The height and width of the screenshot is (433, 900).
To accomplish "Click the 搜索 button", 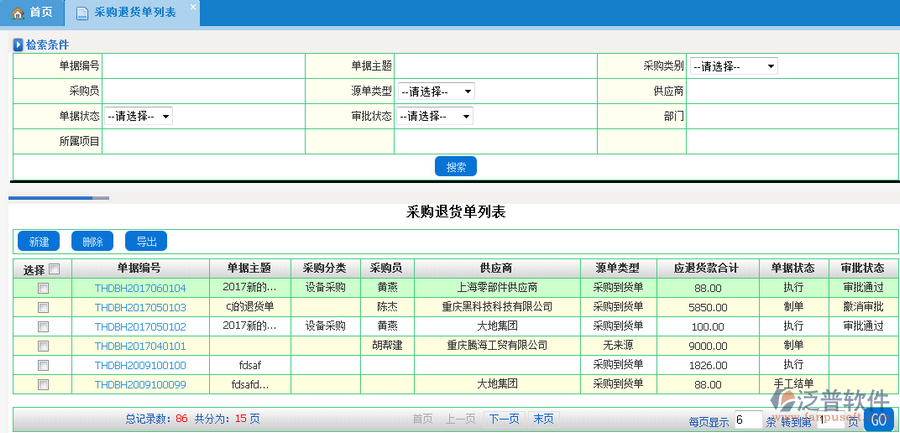I will click(456, 167).
